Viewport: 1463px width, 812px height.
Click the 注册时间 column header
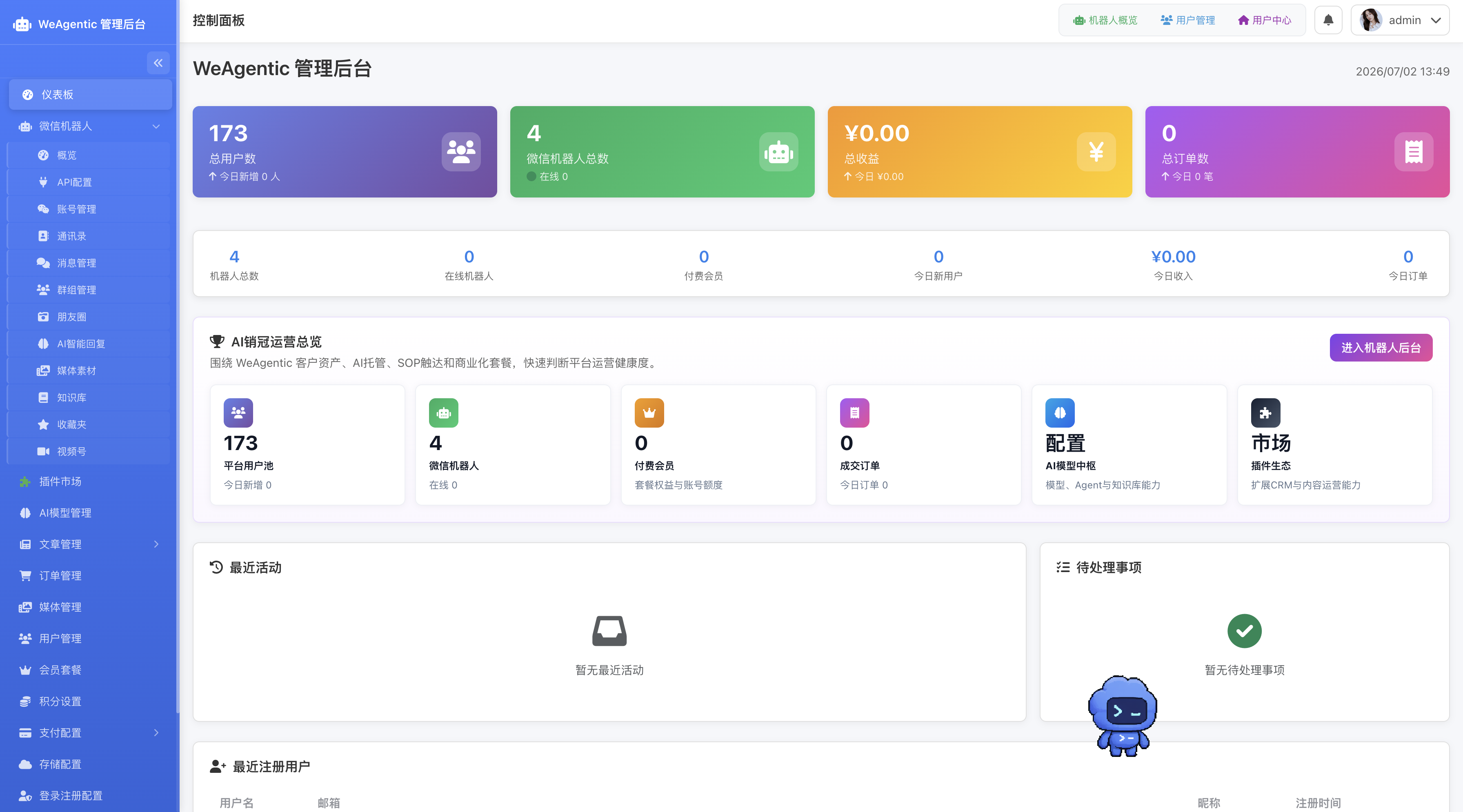coord(1318,802)
